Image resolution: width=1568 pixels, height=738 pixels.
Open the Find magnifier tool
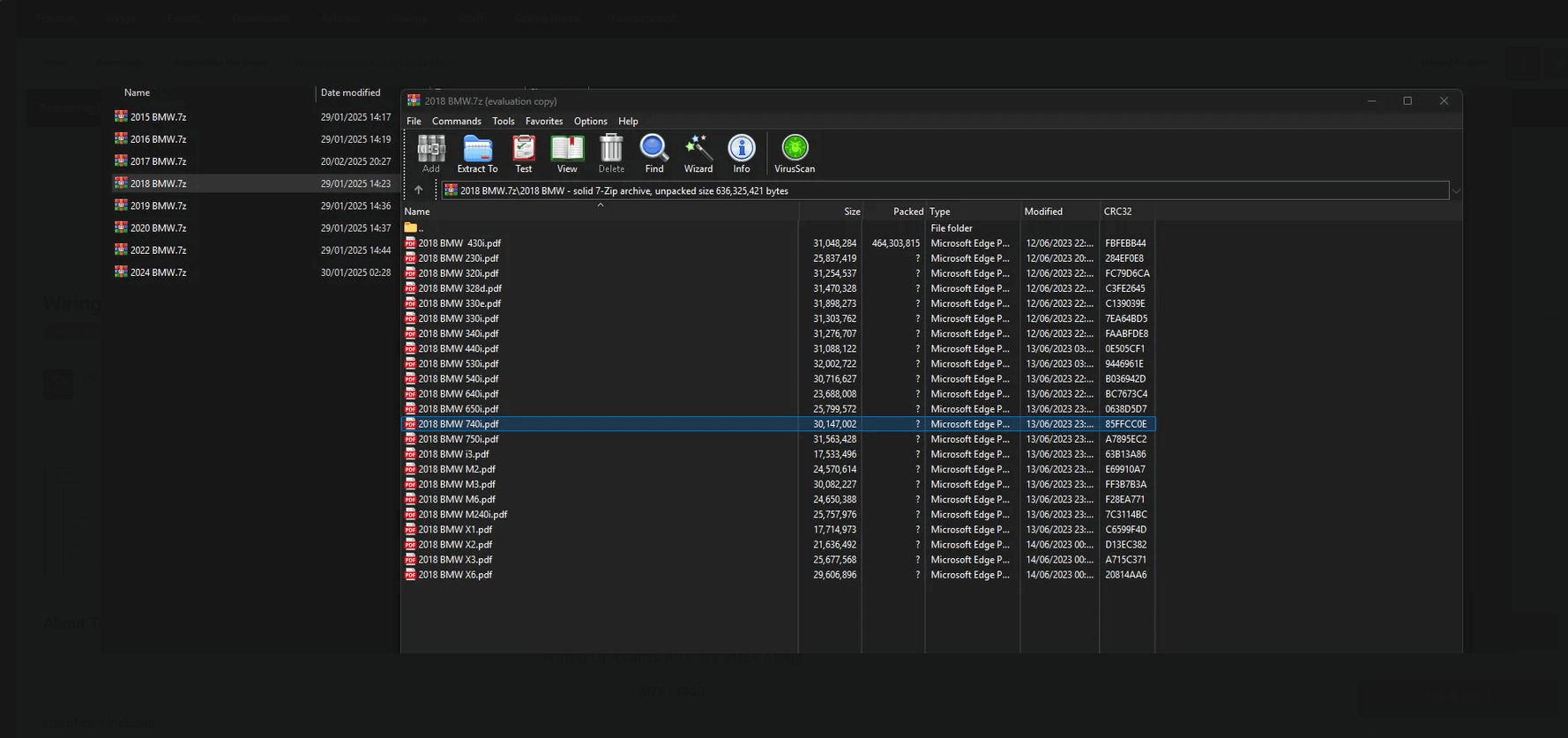tap(653, 153)
